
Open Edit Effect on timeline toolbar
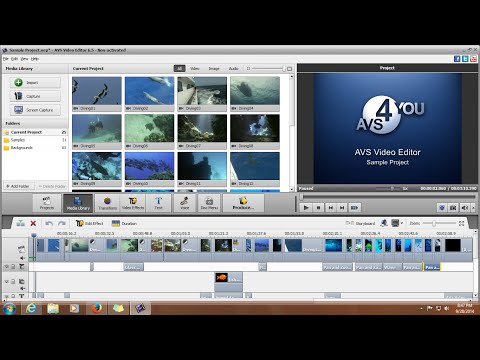pyautogui.click(x=89, y=223)
